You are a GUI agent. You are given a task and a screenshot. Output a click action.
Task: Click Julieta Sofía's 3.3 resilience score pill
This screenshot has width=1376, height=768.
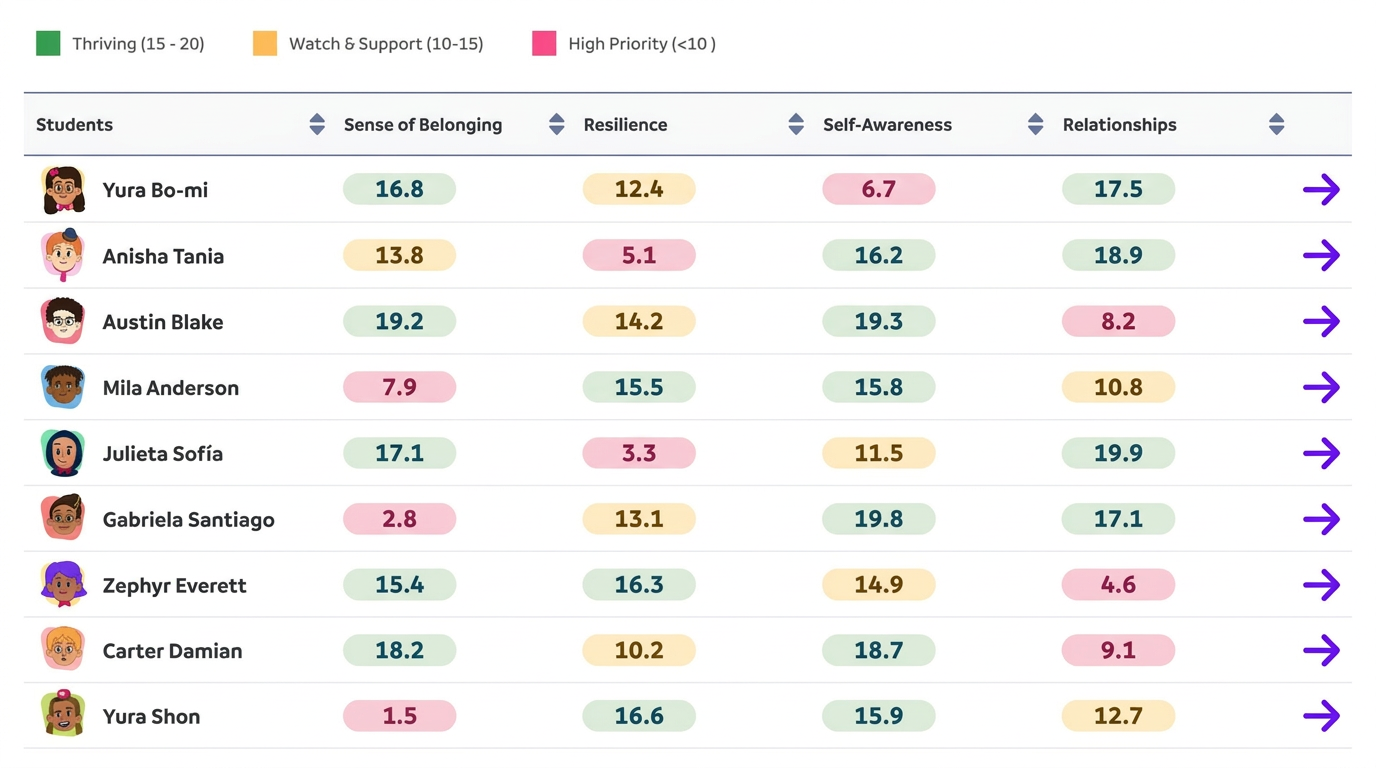tap(639, 453)
